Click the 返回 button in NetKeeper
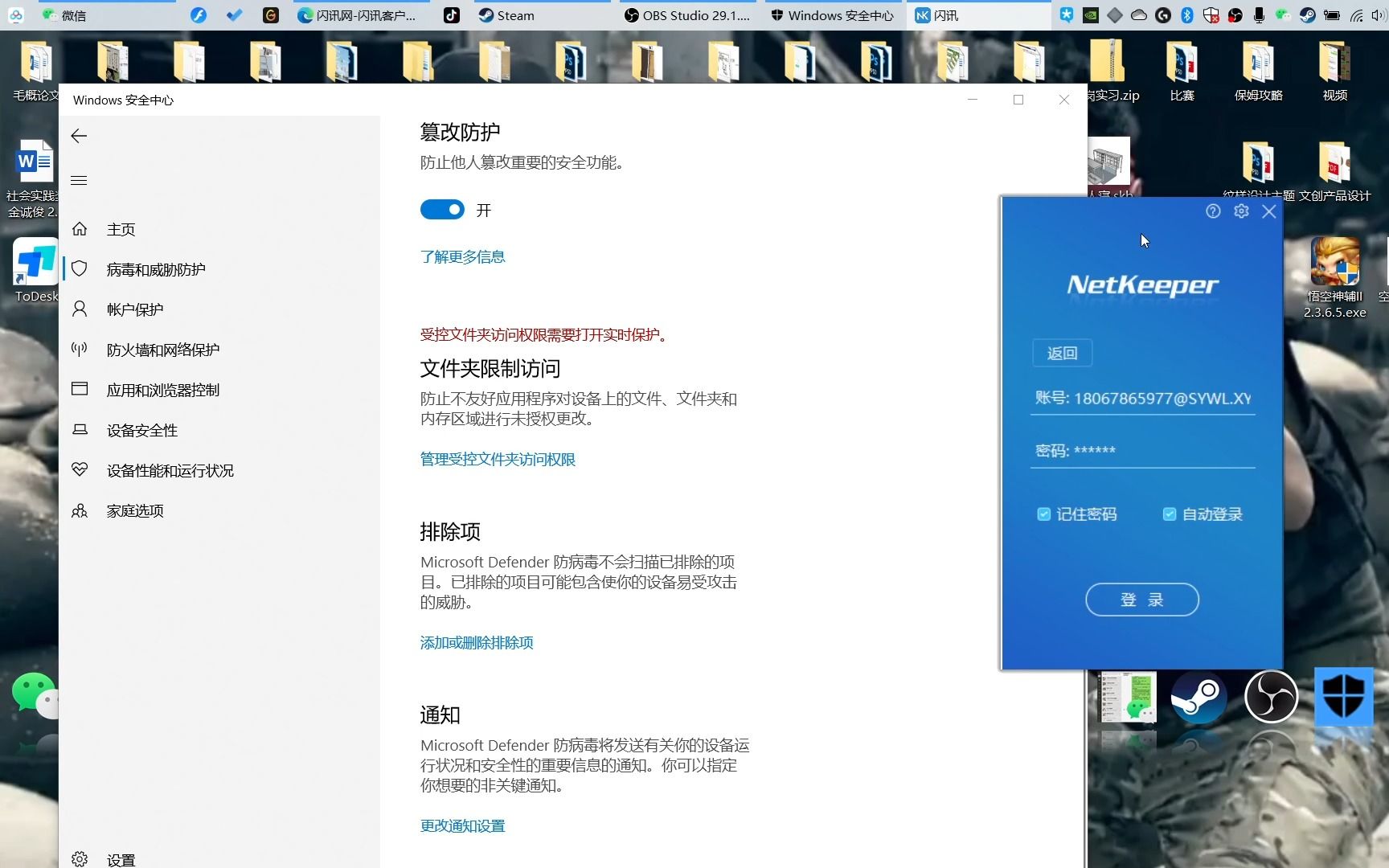Viewport: 1389px width, 868px height. click(x=1062, y=353)
